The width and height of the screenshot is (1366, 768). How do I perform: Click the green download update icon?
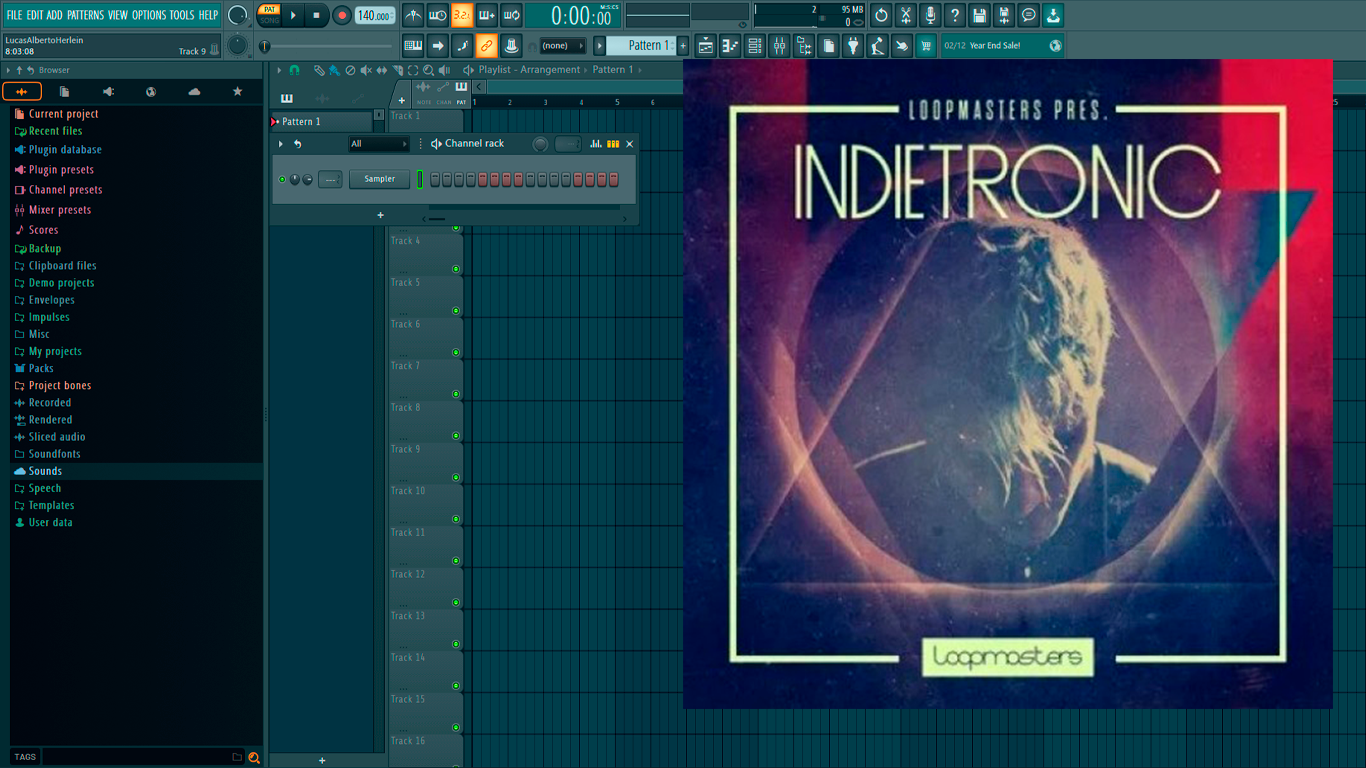coord(1053,15)
